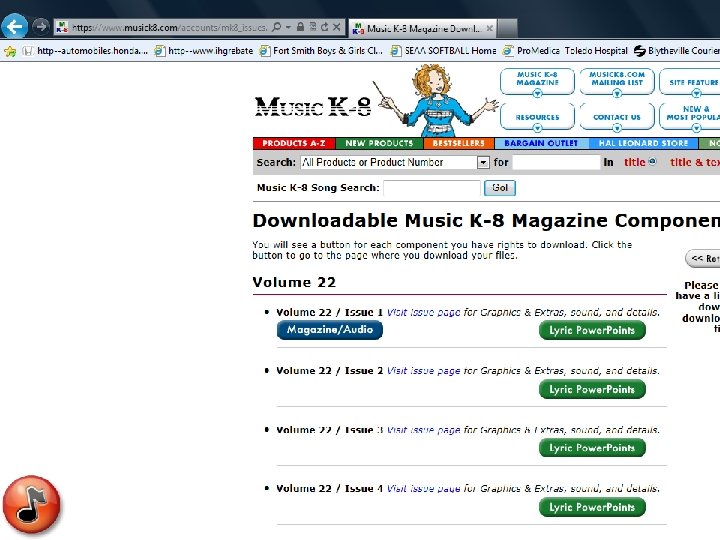Visit issue page for Volume 22 Issue 2
Screen dimensions: 720x540
click(x=423, y=371)
